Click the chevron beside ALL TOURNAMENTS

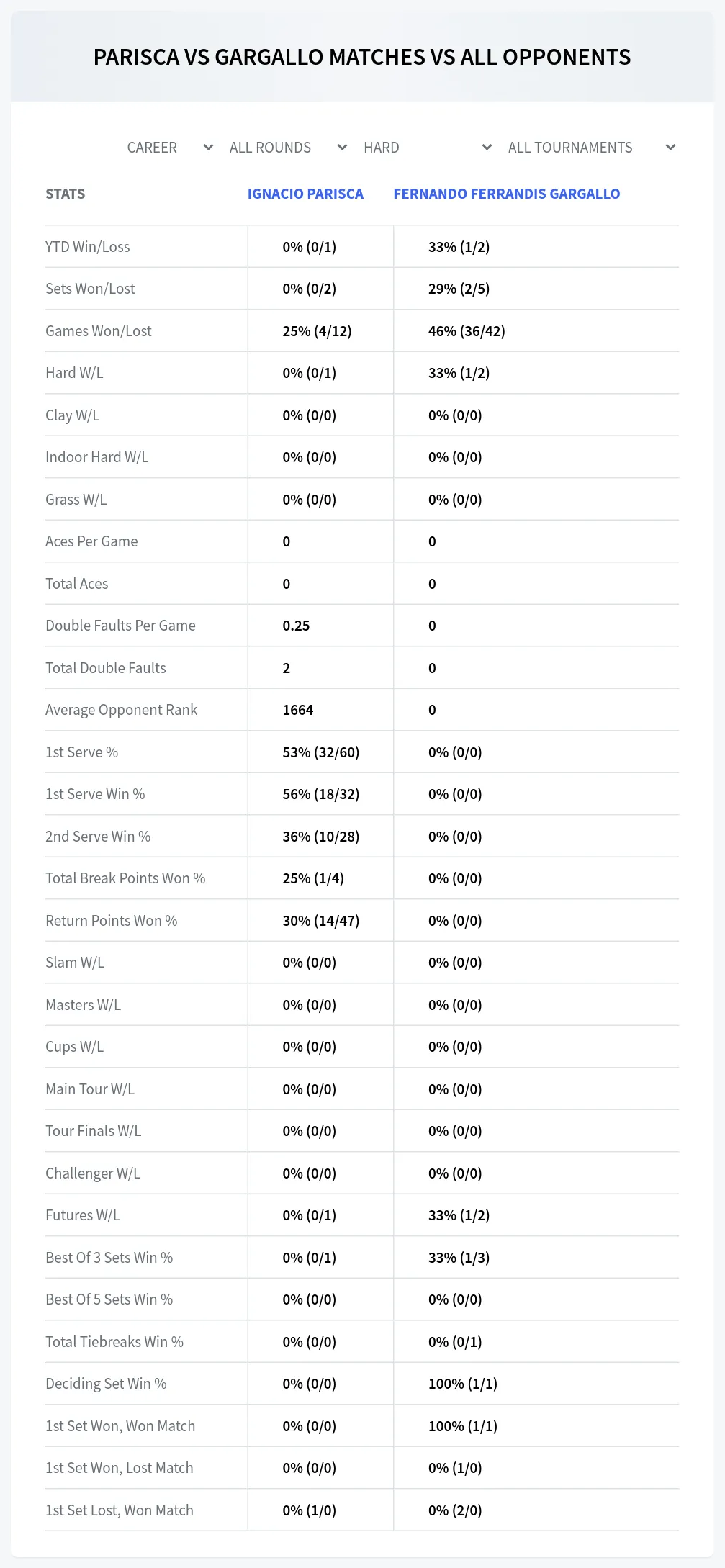click(670, 148)
